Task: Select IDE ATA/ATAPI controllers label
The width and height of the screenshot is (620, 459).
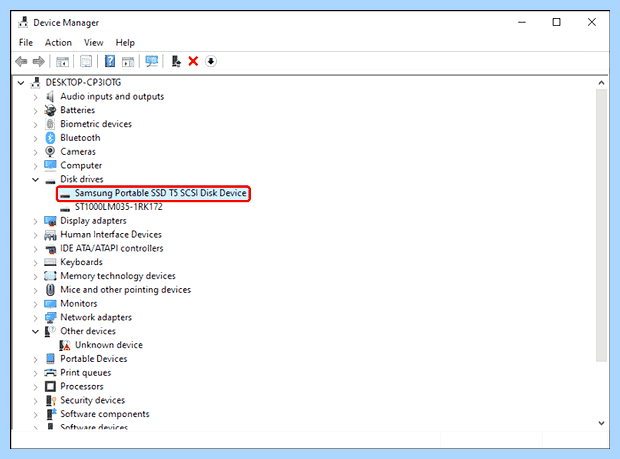Action: 112,248
